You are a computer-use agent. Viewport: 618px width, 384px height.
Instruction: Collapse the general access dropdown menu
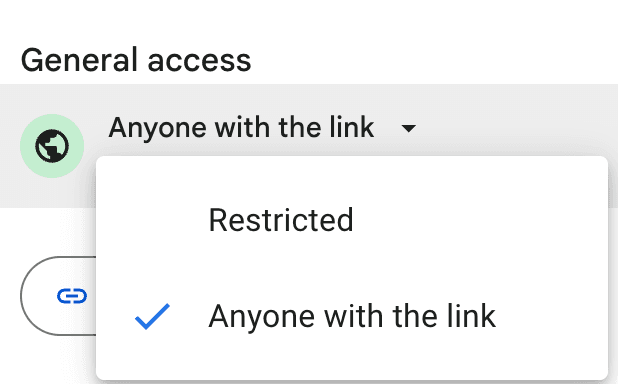pos(262,128)
